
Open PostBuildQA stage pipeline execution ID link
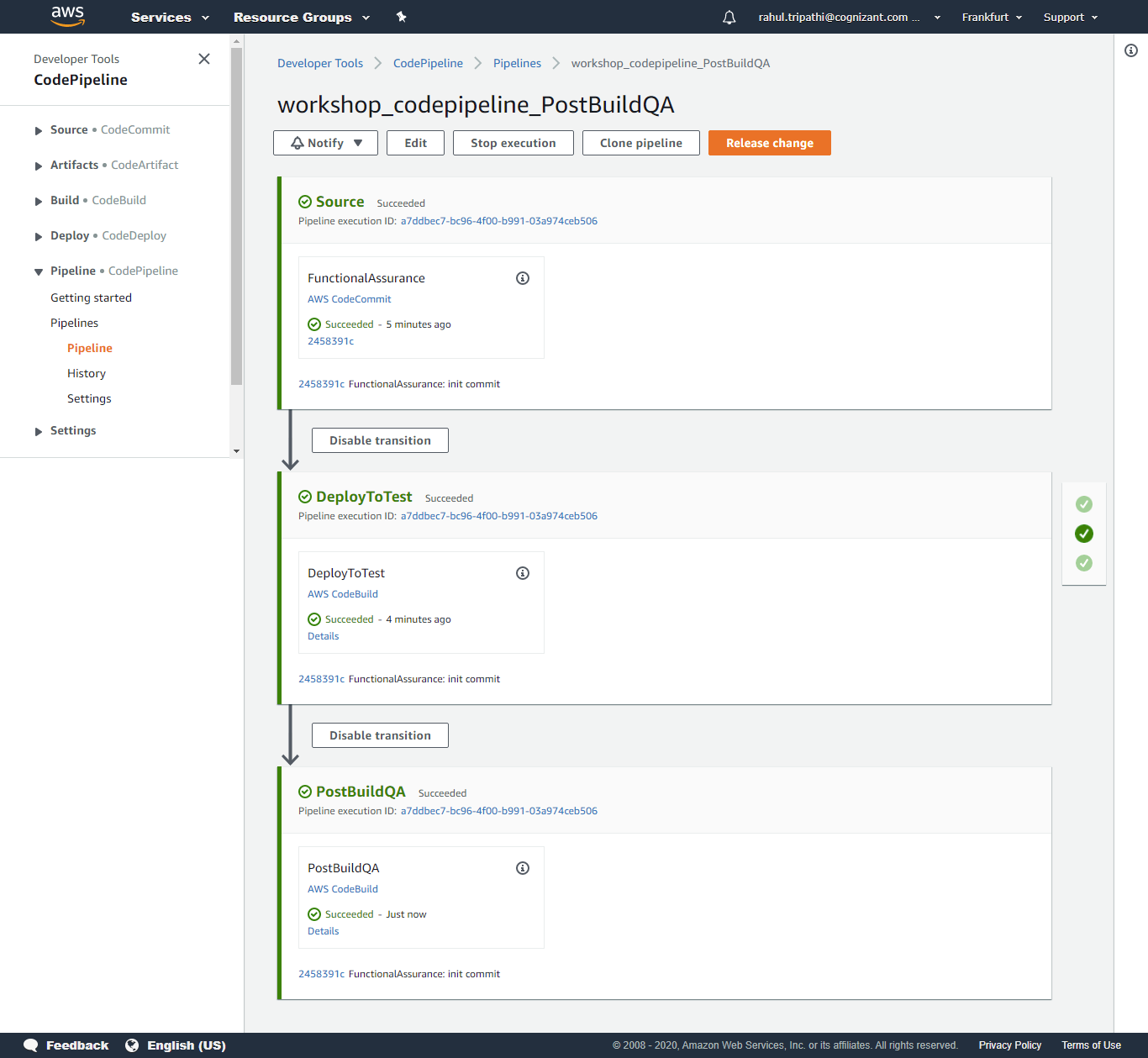tap(499, 811)
